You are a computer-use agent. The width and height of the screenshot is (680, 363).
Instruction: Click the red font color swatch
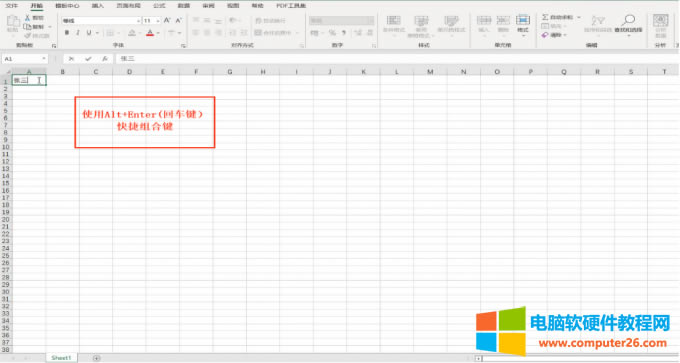coord(150,33)
